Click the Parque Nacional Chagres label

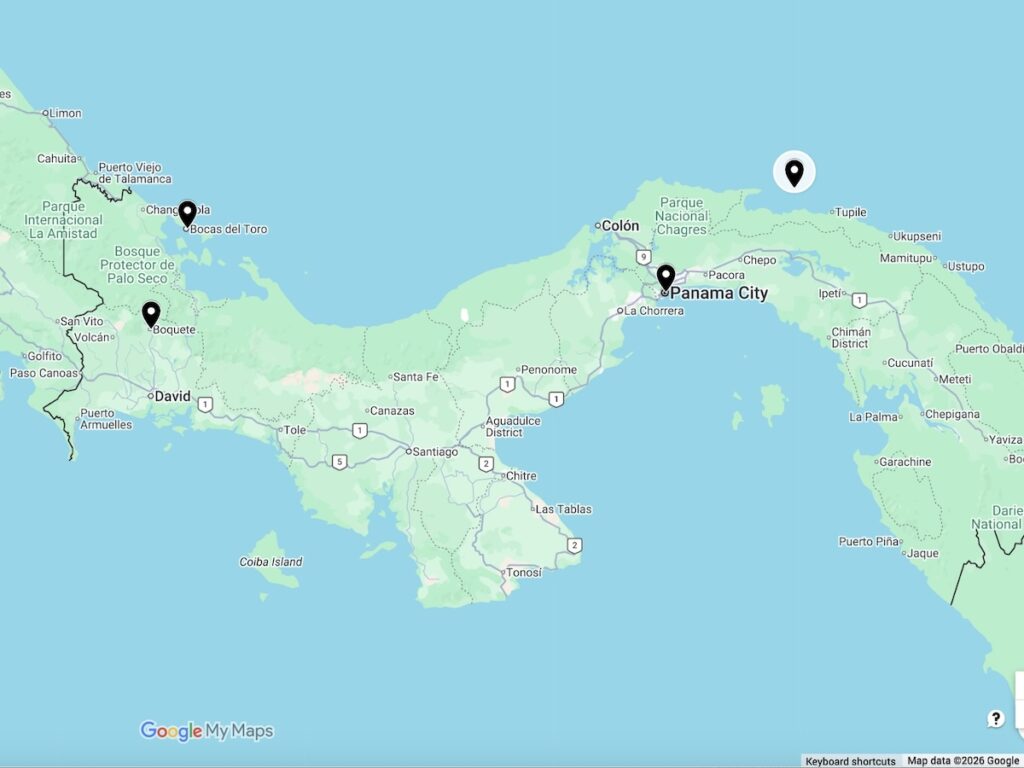click(x=682, y=216)
